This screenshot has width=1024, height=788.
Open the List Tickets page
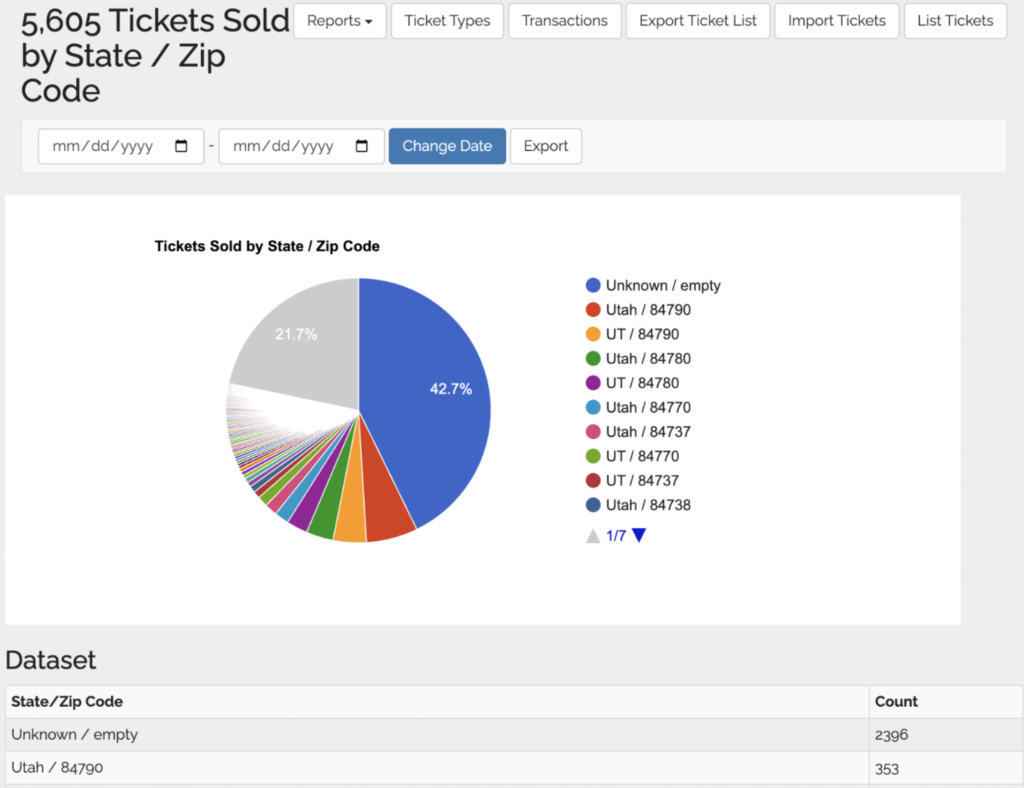[x=955, y=21]
